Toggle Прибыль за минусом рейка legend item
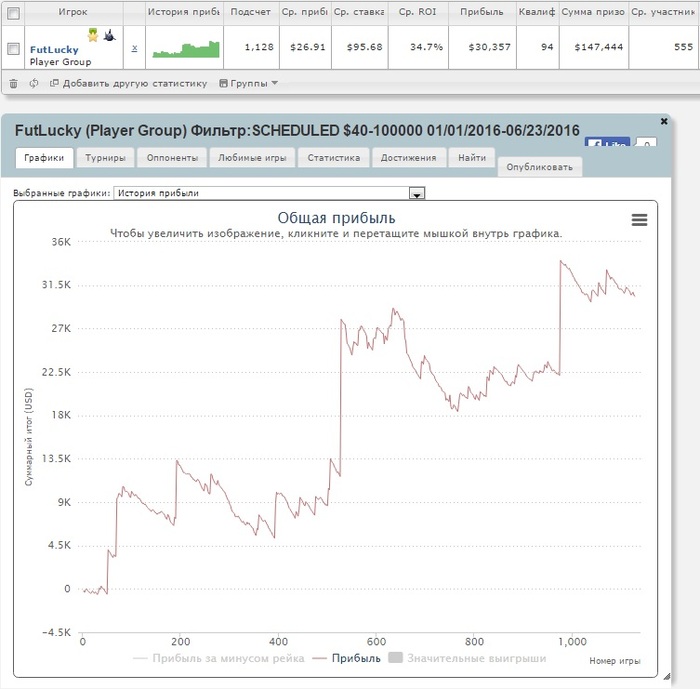The height and width of the screenshot is (689, 700). coord(219,658)
